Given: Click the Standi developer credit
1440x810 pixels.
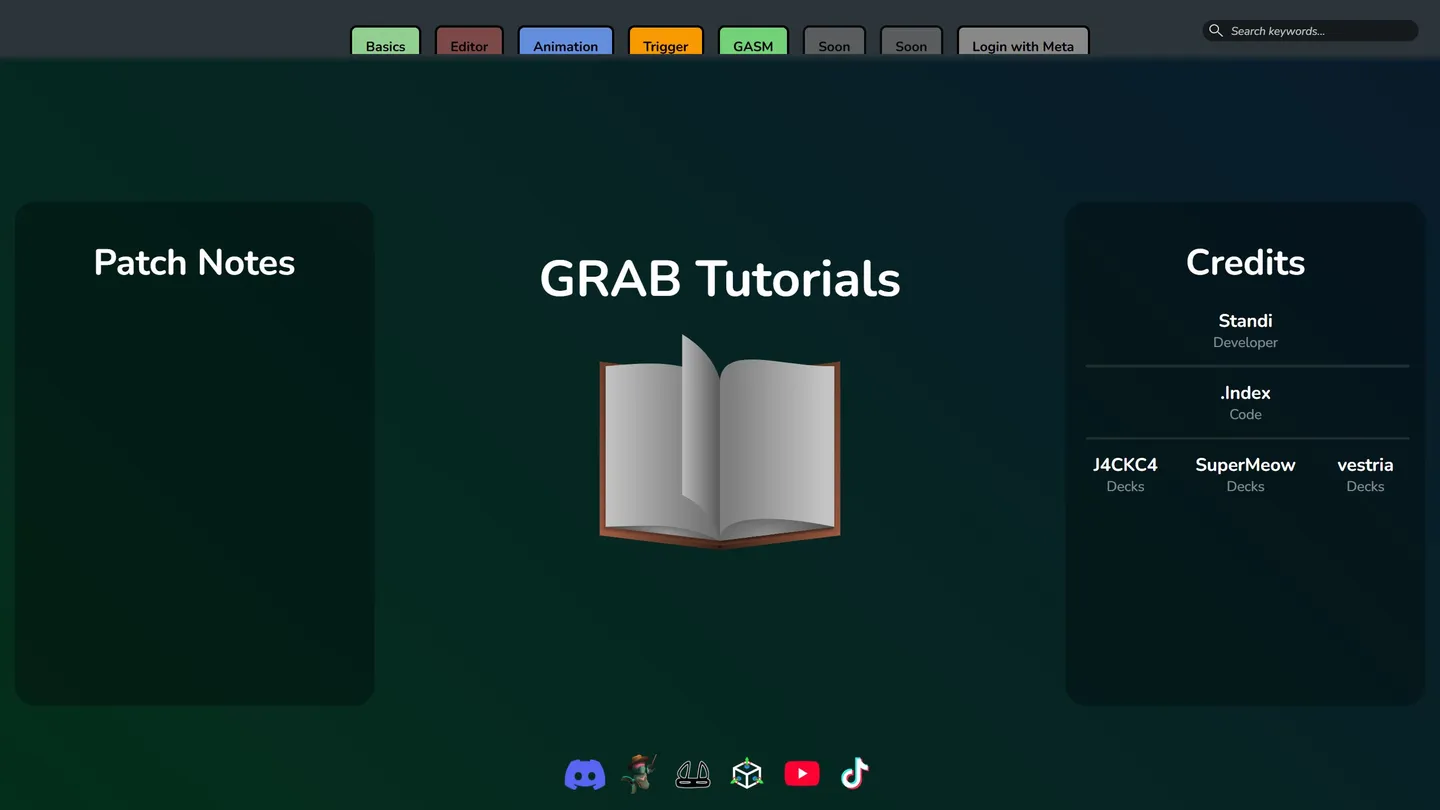Looking at the screenshot, I should tap(1245, 321).
